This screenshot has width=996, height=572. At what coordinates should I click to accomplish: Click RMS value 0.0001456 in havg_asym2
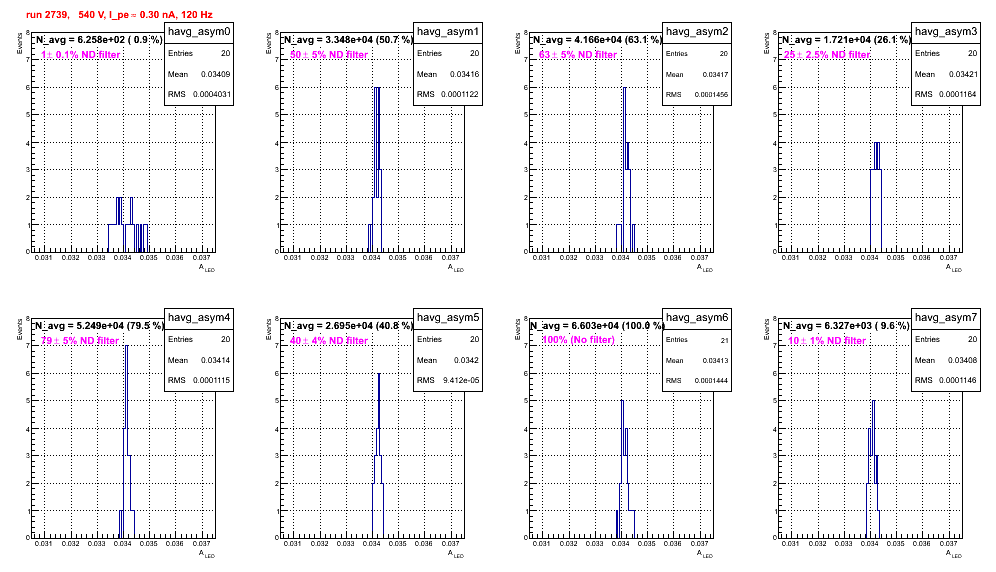pos(711,94)
